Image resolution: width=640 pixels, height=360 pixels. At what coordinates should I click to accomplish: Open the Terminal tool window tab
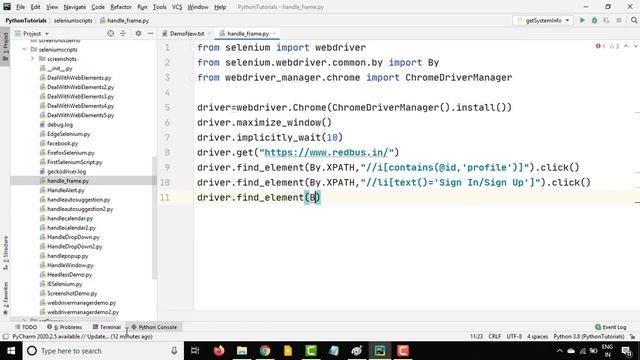click(x=107, y=327)
